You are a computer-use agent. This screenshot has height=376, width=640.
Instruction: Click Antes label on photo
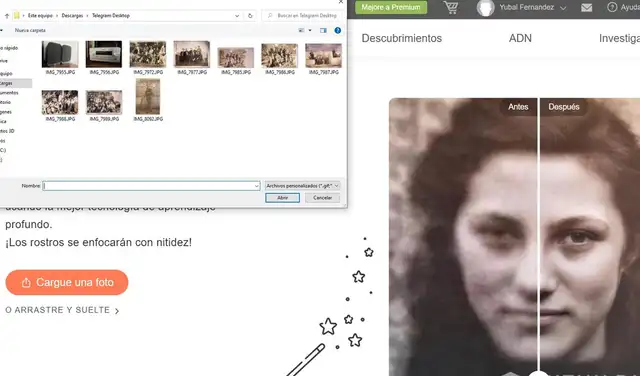518,107
